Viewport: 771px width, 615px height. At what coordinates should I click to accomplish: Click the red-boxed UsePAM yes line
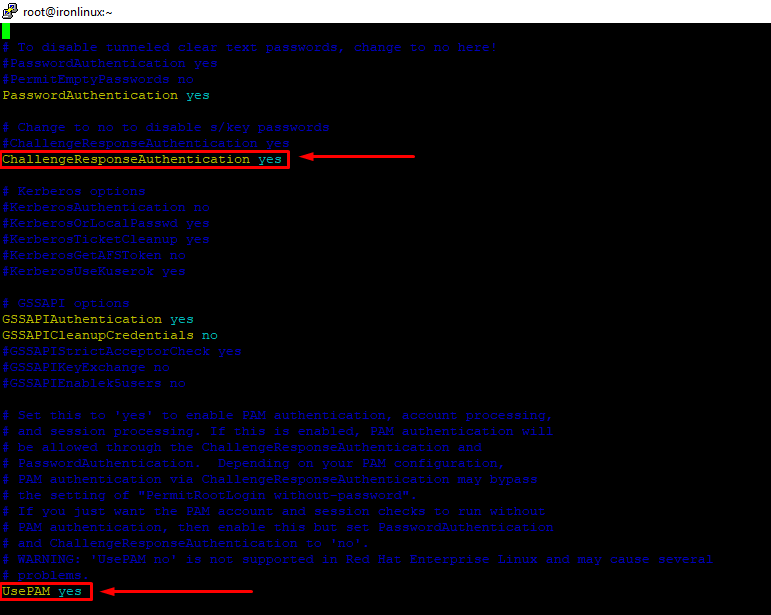(44, 591)
